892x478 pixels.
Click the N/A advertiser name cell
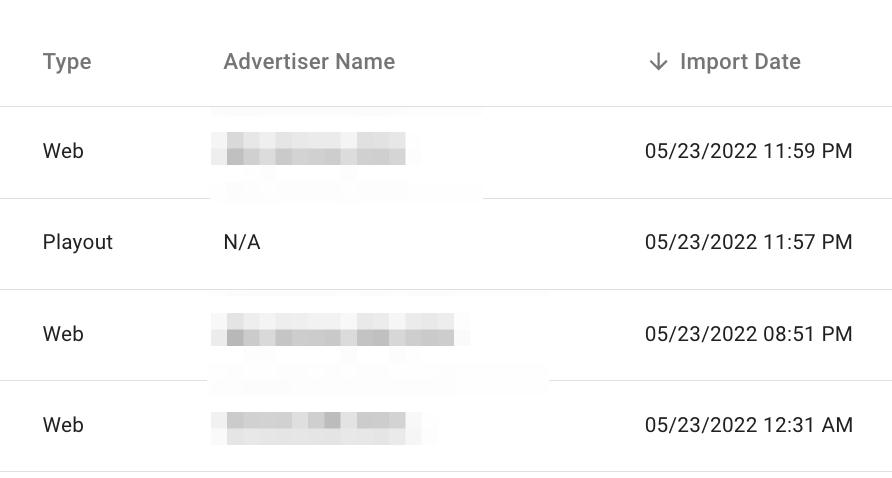point(242,243)
